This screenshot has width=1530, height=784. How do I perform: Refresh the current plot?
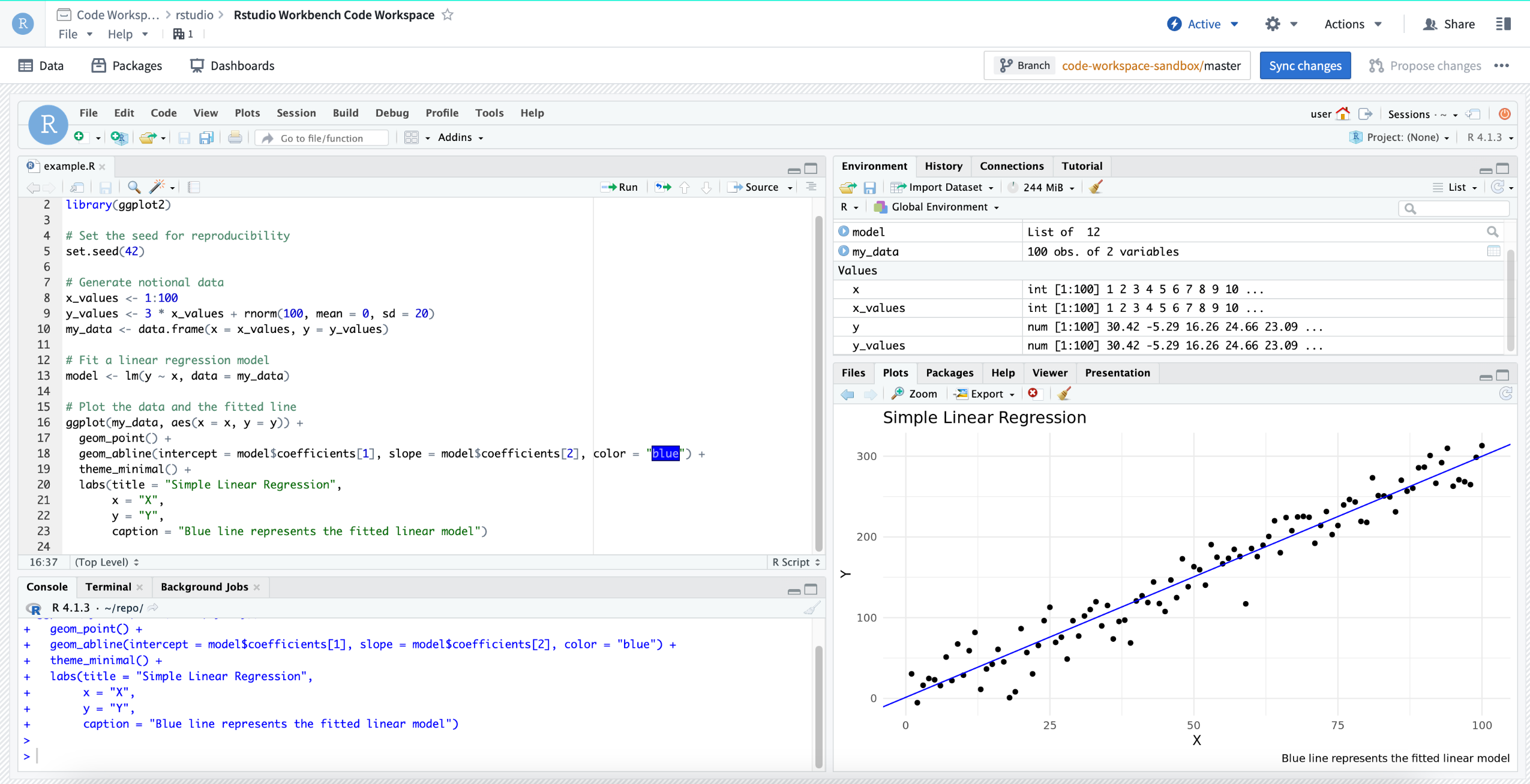coord(1506,393)
